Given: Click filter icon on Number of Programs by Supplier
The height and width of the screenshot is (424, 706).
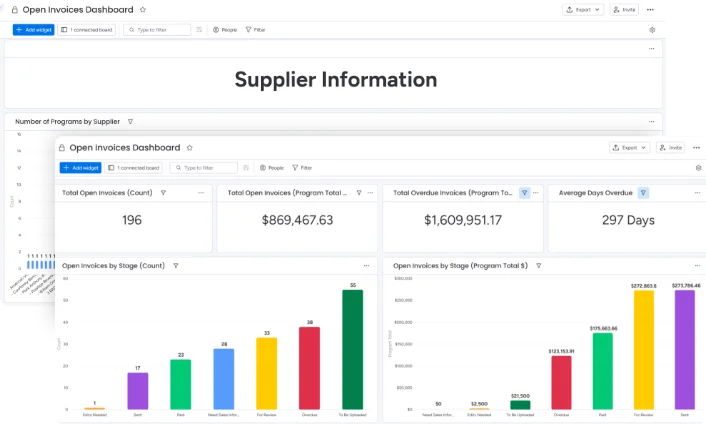Looking at the screenshot, I should (x=130, y=122).
